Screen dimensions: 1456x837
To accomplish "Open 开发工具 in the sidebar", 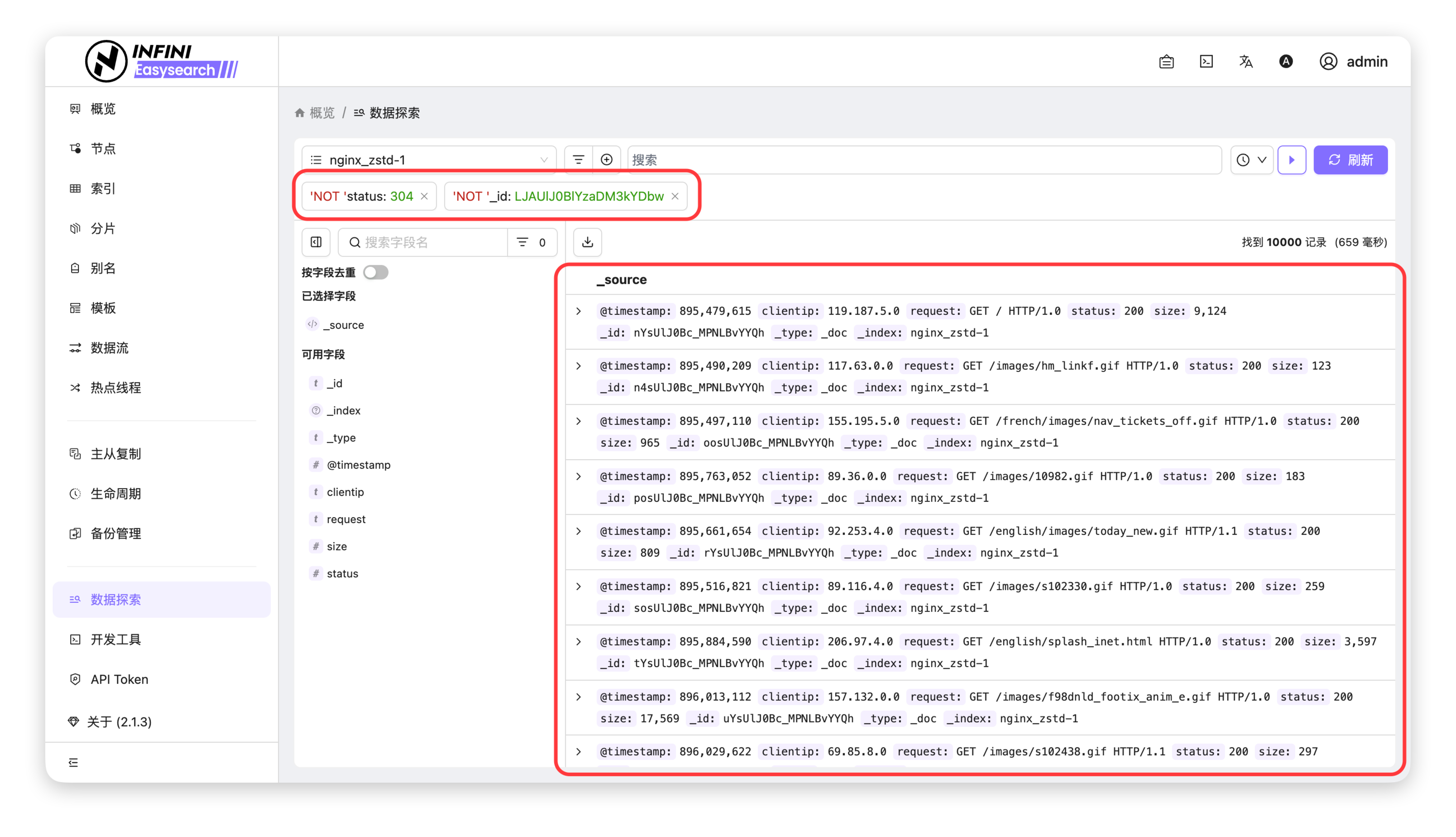I will pos(115,639).
